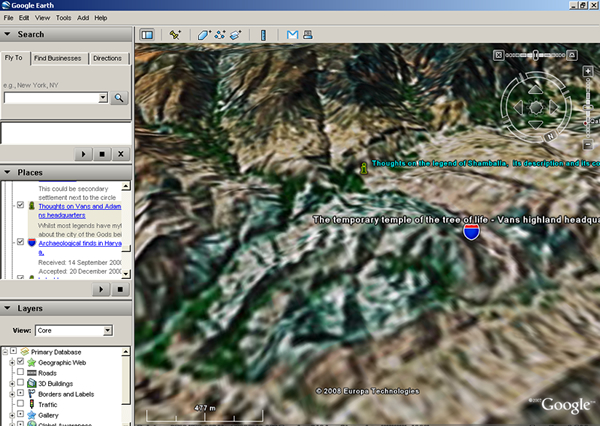Viewport: 600px width, 426px height.
Task: Click the compass look-down arrow
Action: pos(535,124)
